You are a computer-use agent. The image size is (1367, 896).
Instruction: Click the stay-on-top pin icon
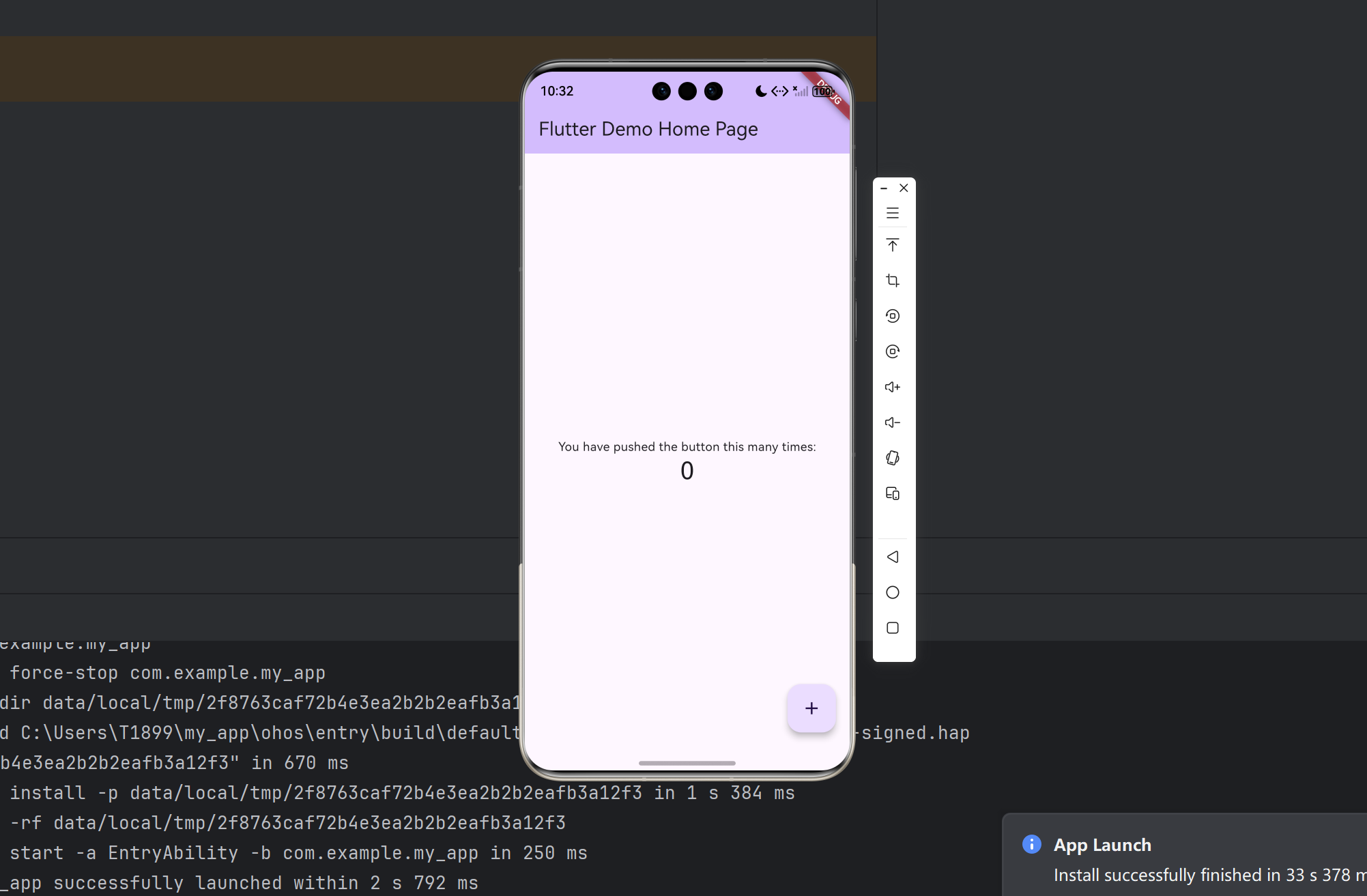[x=892, y=245]
